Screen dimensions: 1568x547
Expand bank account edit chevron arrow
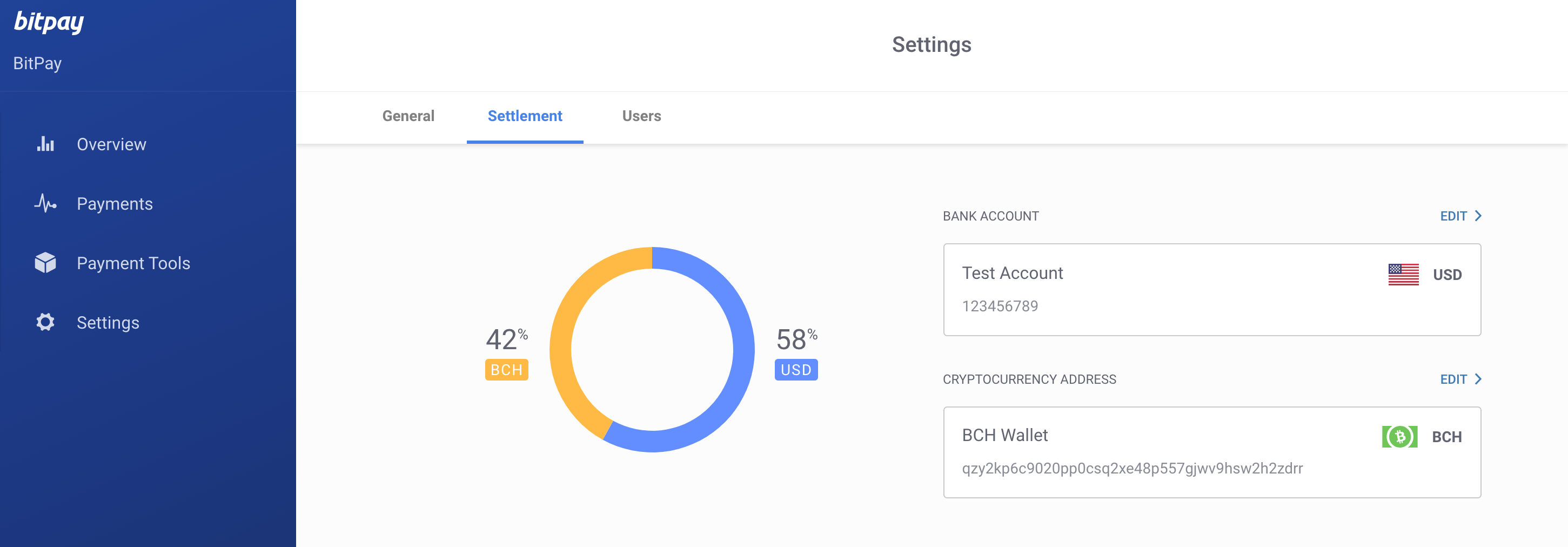tap(1478, 216)
